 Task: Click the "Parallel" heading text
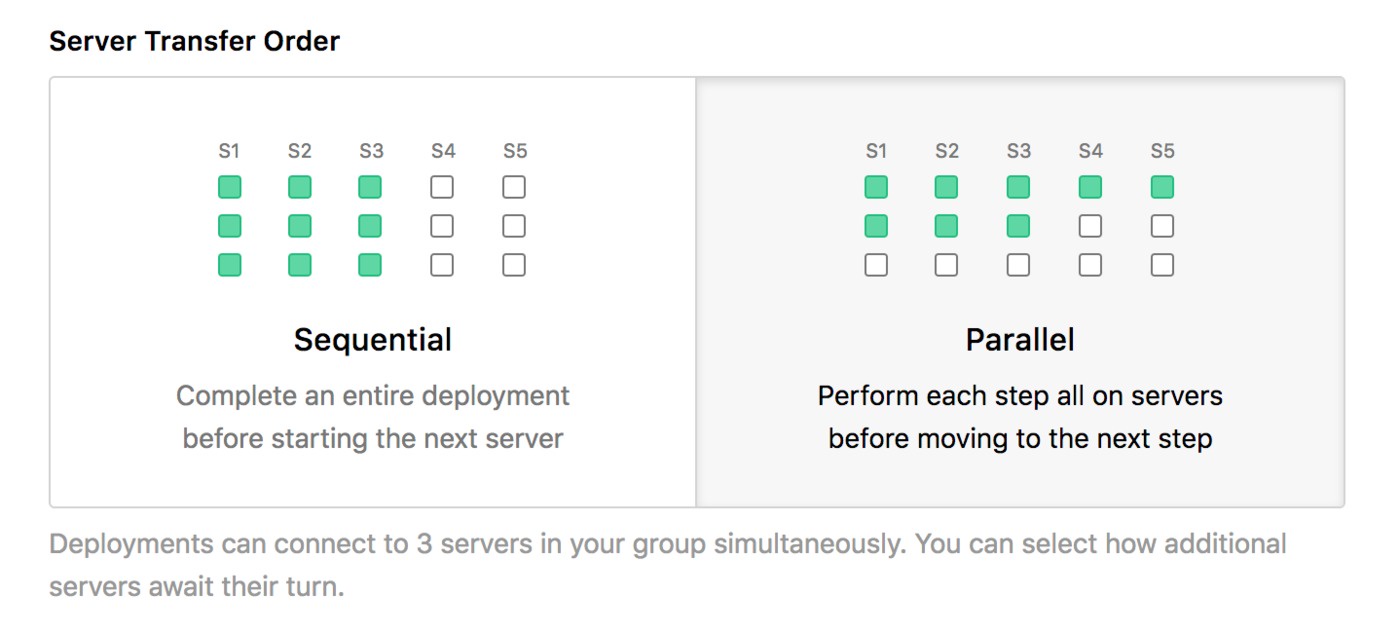tap(1020, 340)
